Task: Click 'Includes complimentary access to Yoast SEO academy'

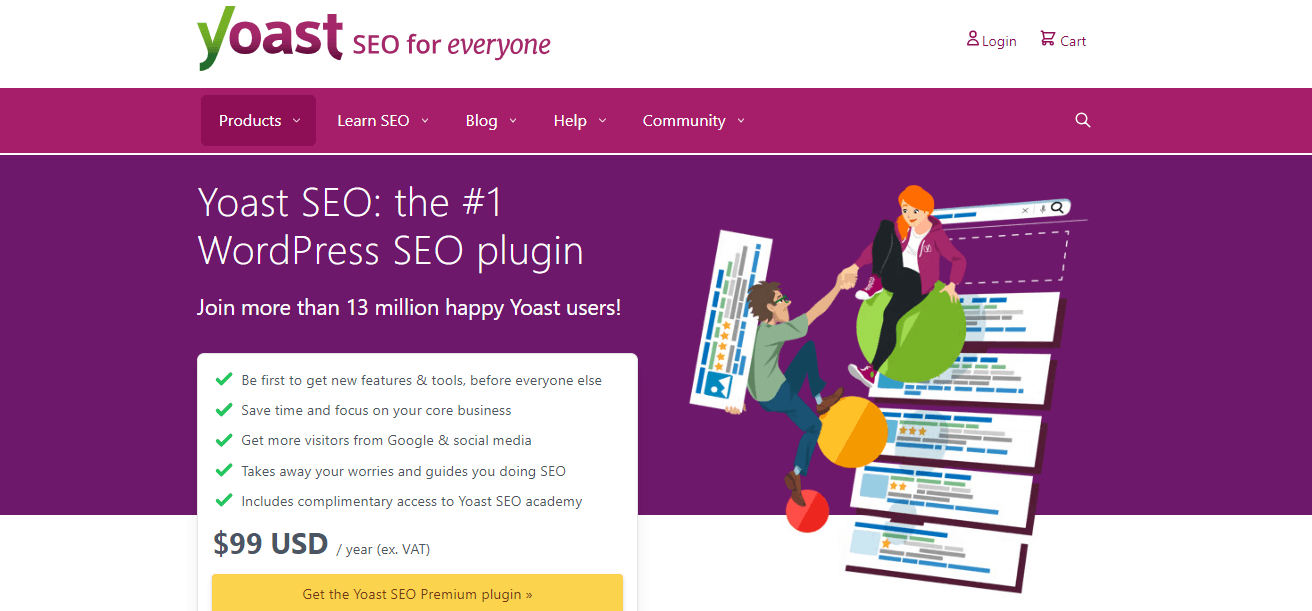Action: pos(412,501)
